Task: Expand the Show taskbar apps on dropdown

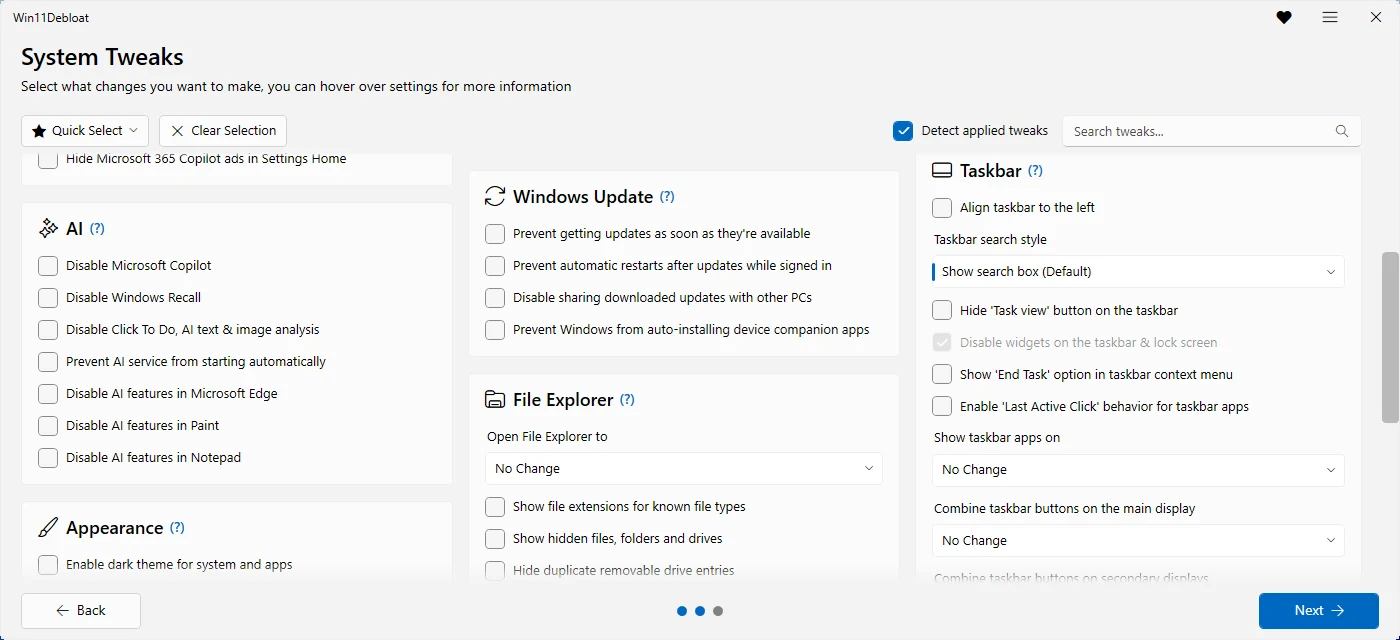Action: [1138, 469]
